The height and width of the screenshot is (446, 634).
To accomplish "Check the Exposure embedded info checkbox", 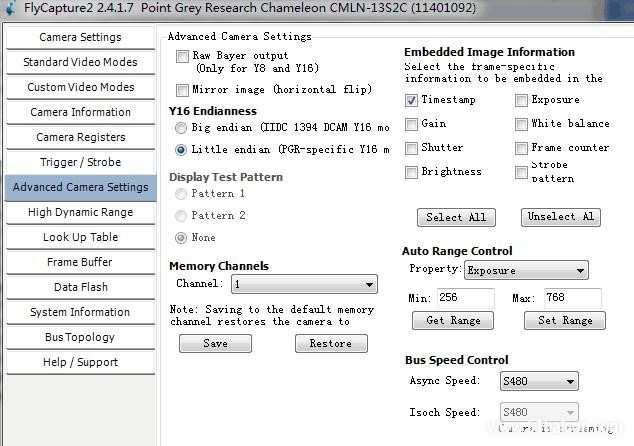I will [521, 100].
